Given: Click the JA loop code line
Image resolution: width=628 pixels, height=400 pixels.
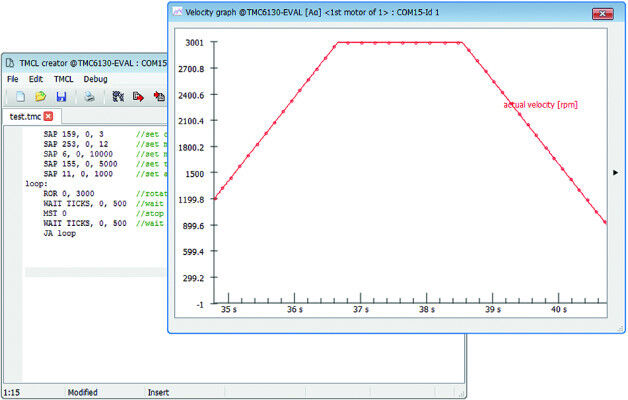Looking at the screenshot, I should [59, 233].
